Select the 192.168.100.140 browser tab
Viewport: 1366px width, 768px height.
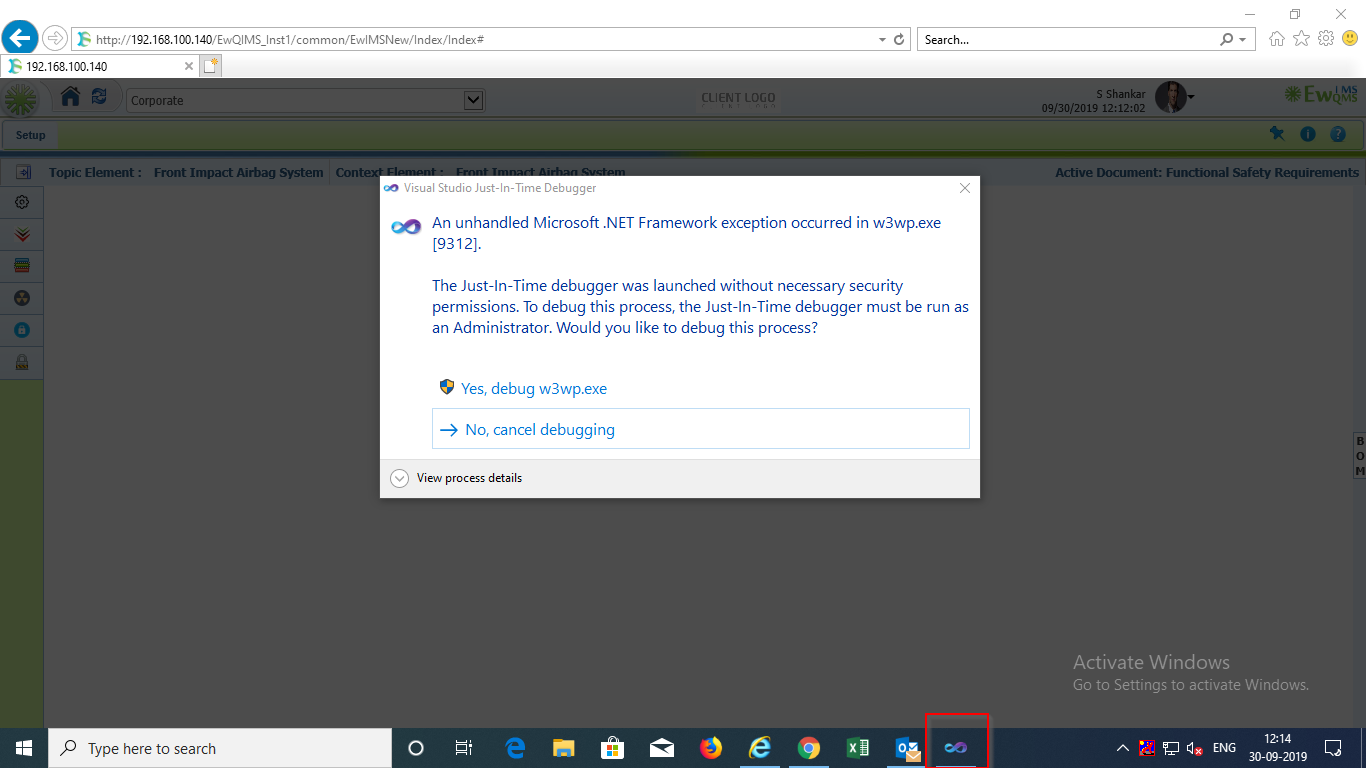(x=99, y=66)
